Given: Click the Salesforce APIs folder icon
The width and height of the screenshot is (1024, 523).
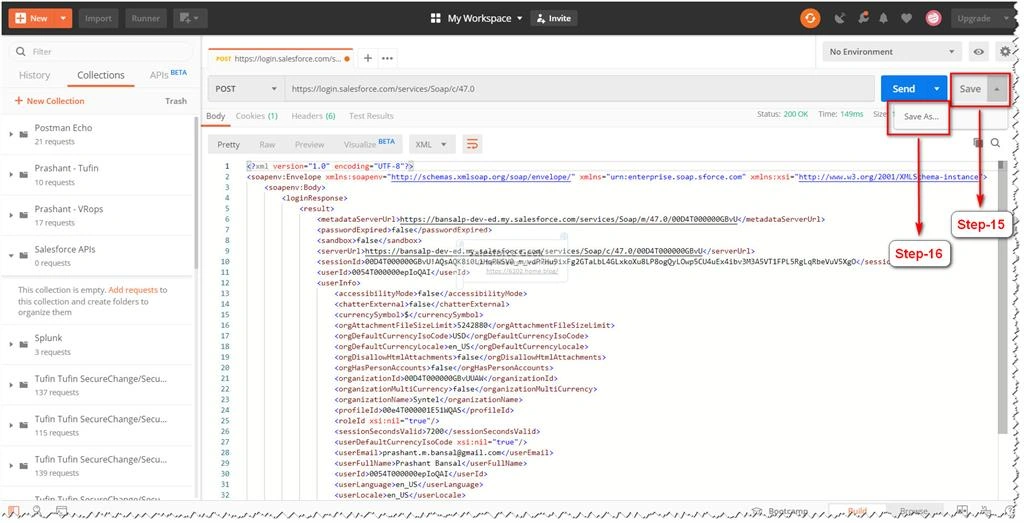Looking at the screenshot, I should click(x=24, y=255).
